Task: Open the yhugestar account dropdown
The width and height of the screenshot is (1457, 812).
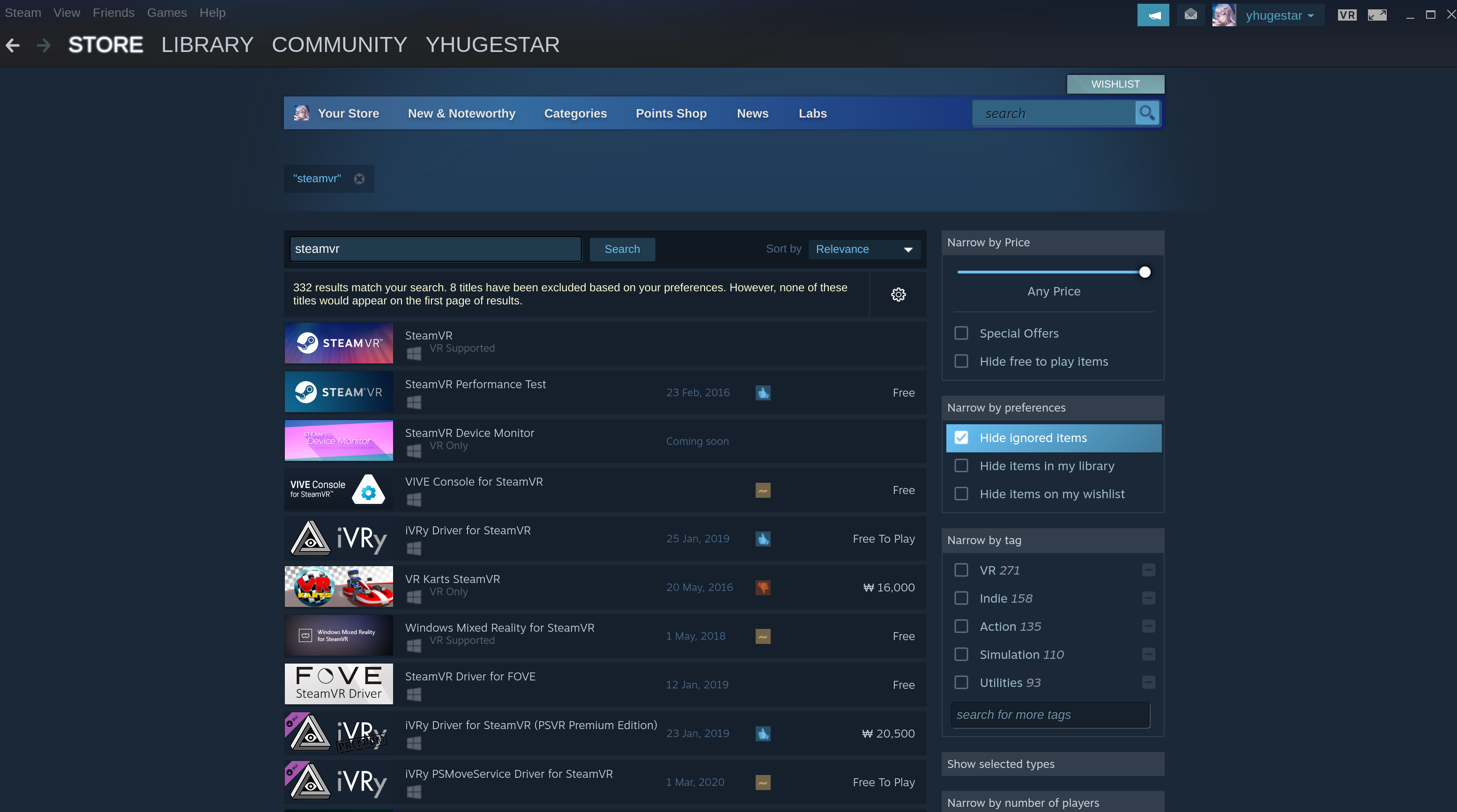Action: pos(1278,15)
